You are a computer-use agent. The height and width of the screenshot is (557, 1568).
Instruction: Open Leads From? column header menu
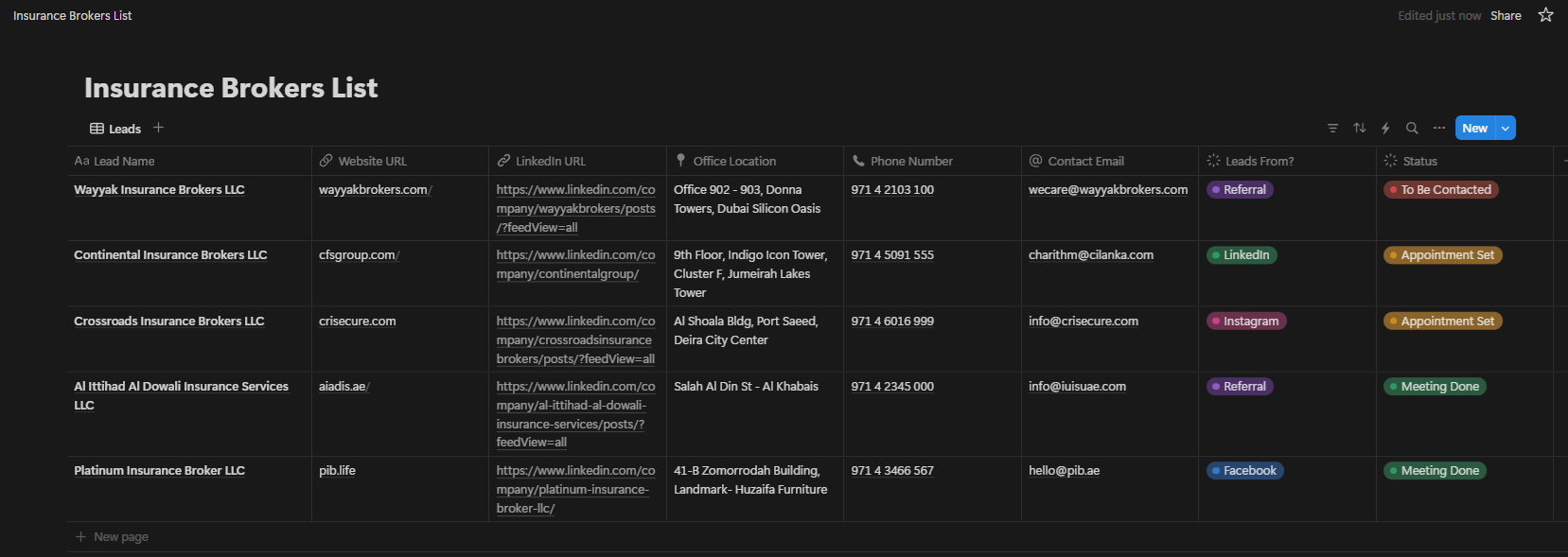coord(1259,161)
